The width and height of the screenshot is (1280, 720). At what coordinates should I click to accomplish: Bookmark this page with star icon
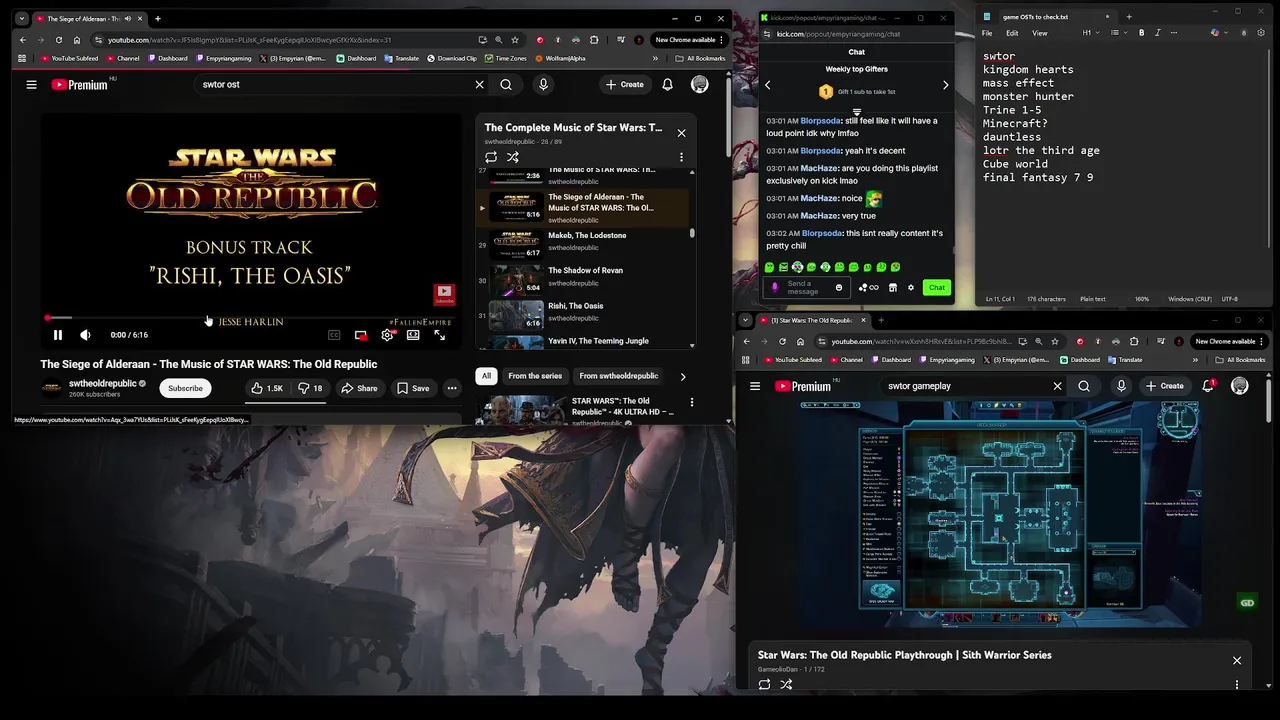pyautogui.click(x=515, y=40)
